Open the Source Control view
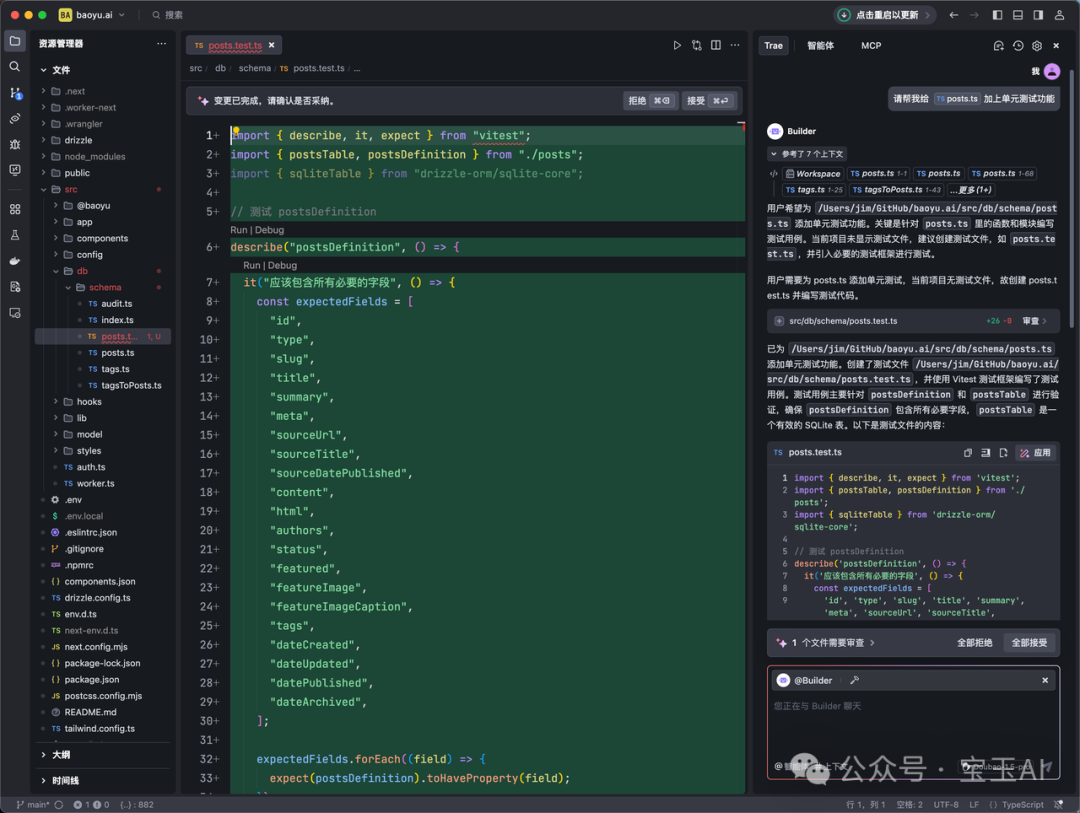Image resolution: width=1080 pixels, height=813 pixels. tap(14, 93)
